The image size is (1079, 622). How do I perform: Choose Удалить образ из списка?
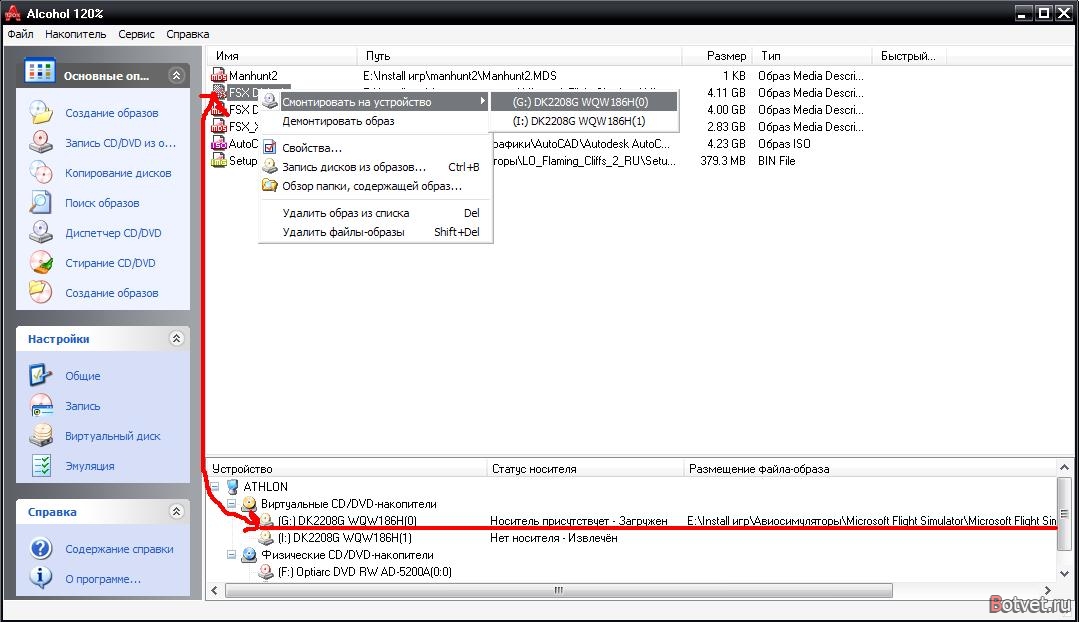(x=374, y=213)
